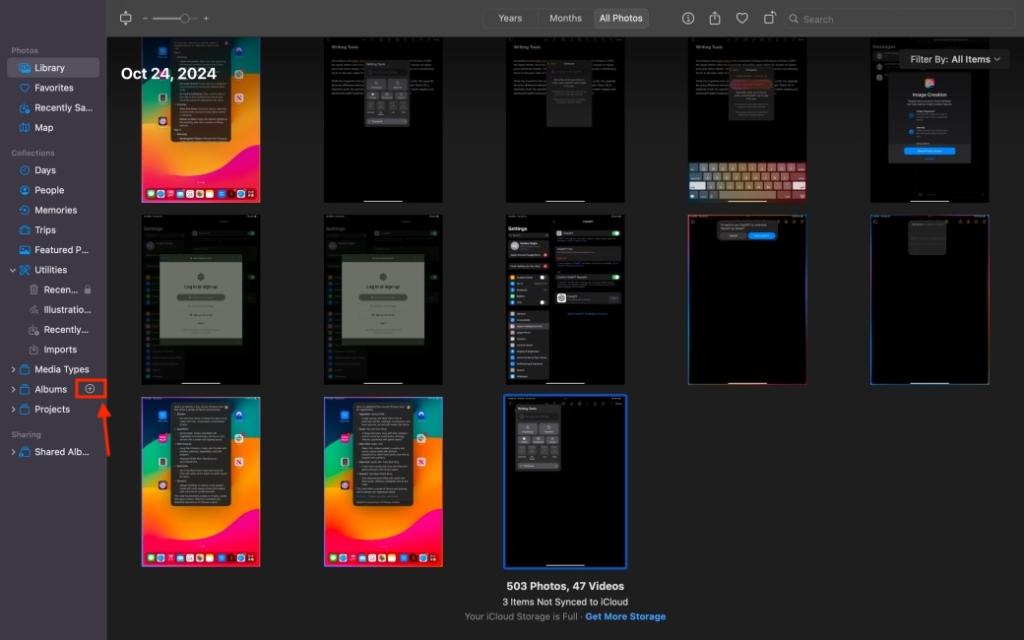Switch to the Years view
Image resolution: width=1024 pixels, height=640 pixels.
pos(510,18)
